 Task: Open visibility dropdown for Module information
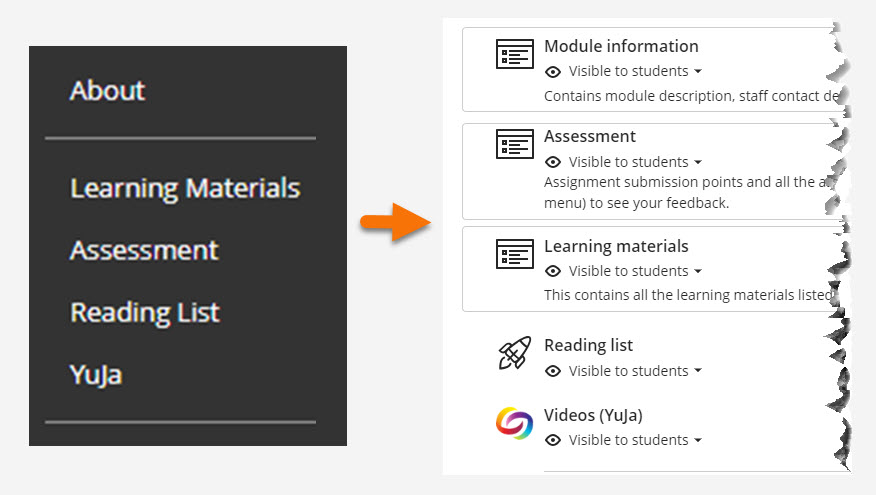pyautogui.click(x=698, y=72)
